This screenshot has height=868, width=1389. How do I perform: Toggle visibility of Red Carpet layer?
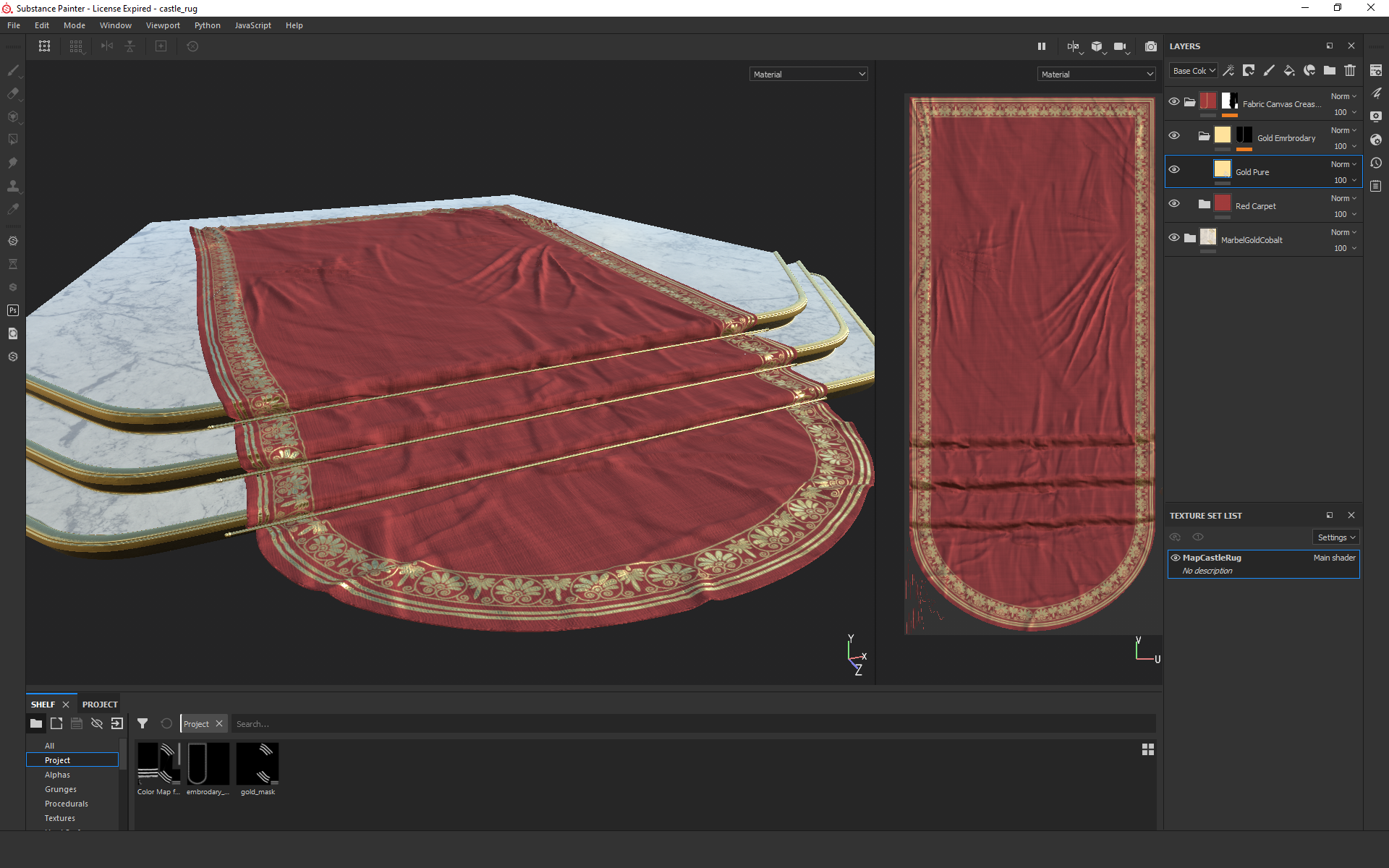1174,204
